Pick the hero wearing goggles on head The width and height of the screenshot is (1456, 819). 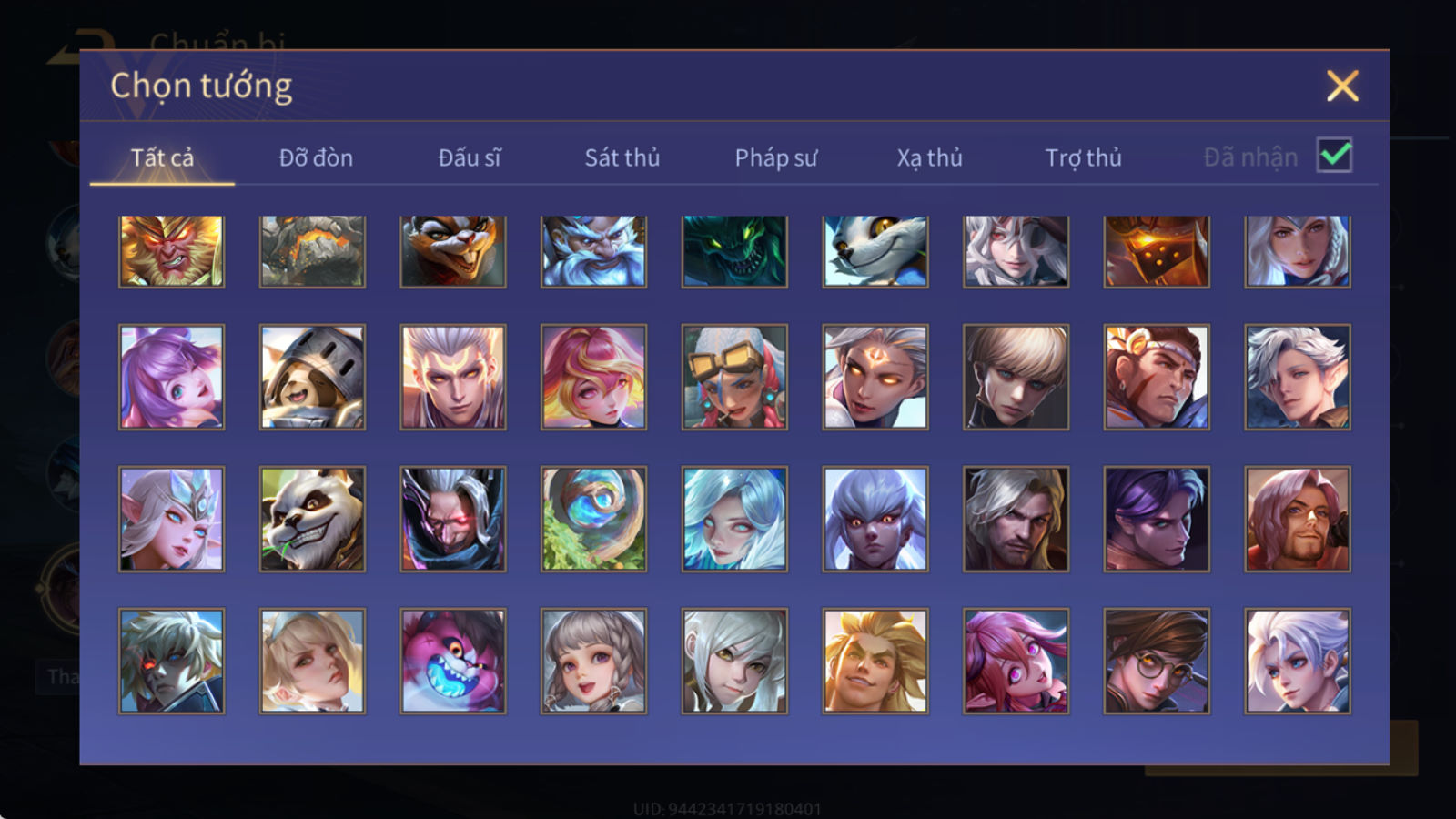734,377
